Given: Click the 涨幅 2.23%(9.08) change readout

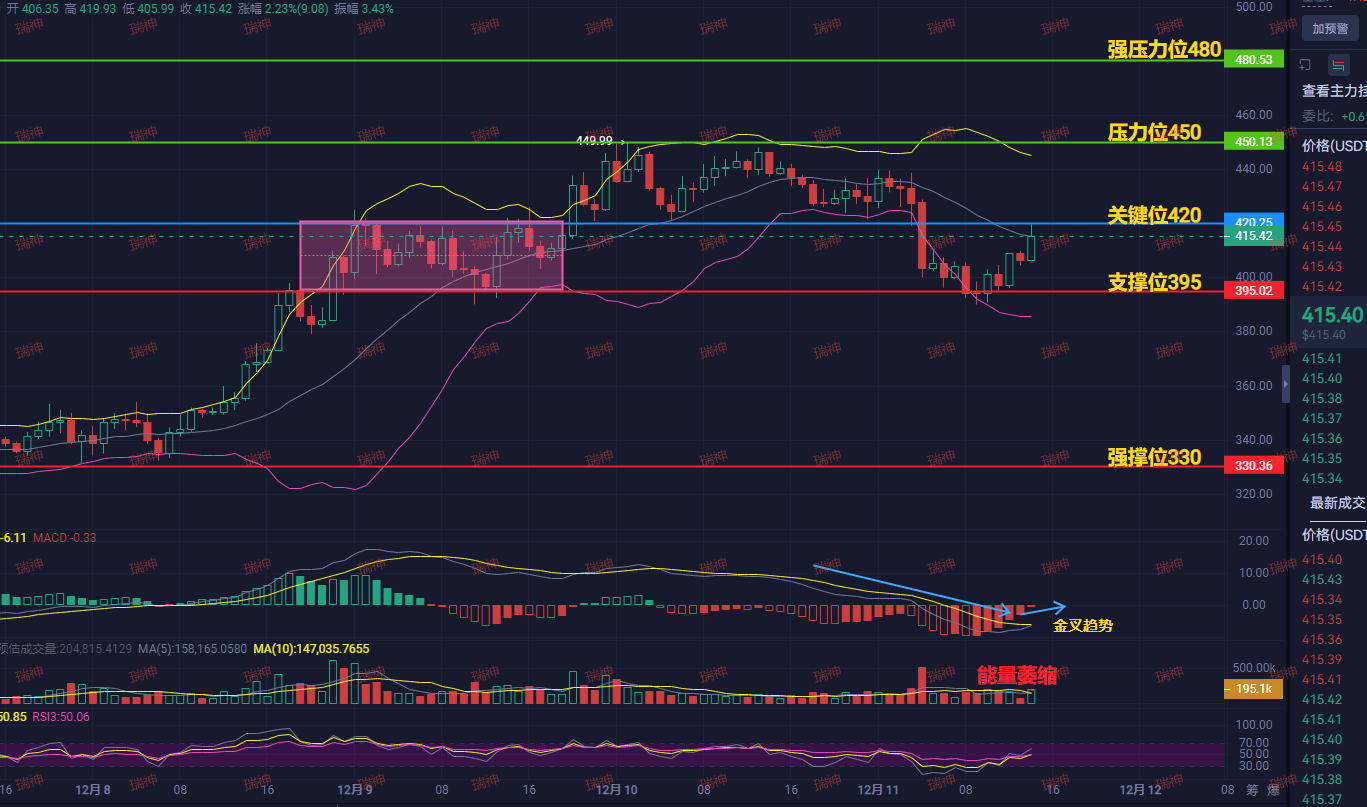Looking at the screenshot, I should click(x=282, y=8).
